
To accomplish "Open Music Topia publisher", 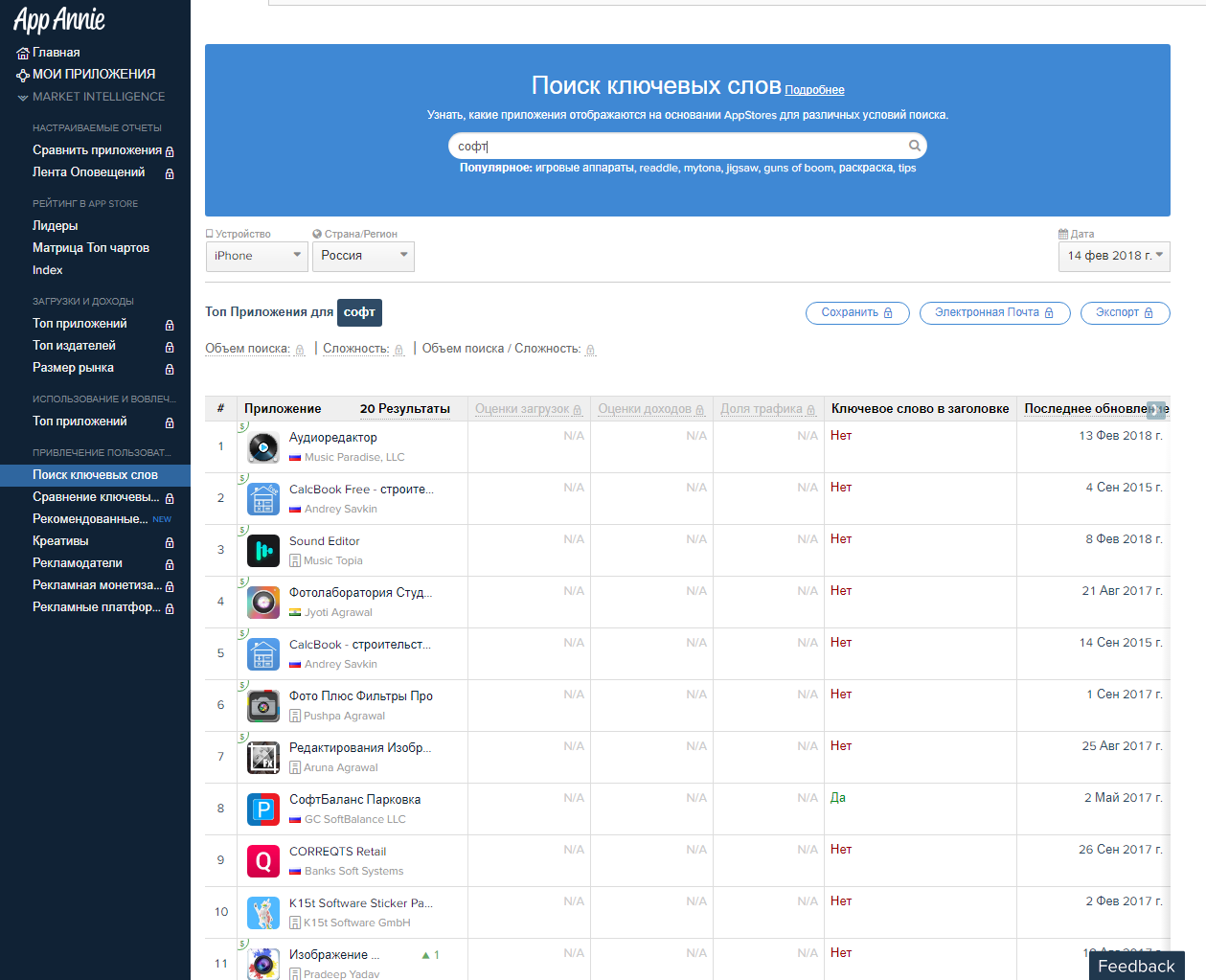I will 332,561.
